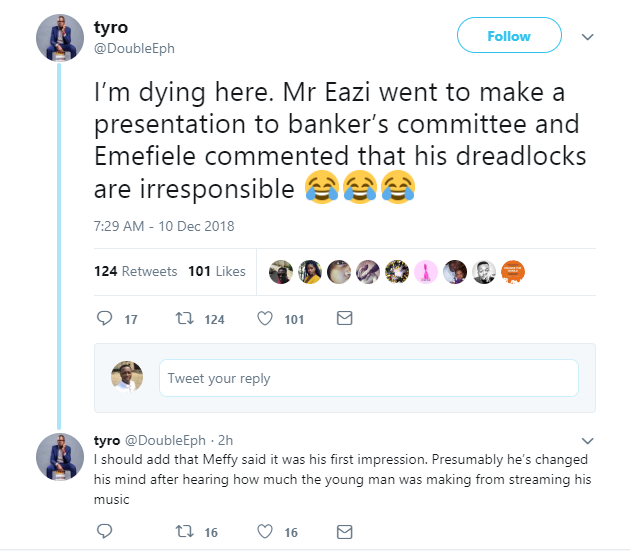Viewport: 630px width, 551px height.
Task: Reply to the follow-up tweet
Action: pyautogui.click(x=105, y=532)
